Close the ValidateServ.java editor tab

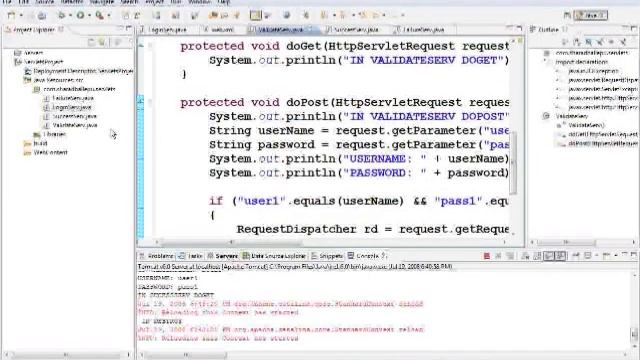click(x=310, y=29)
